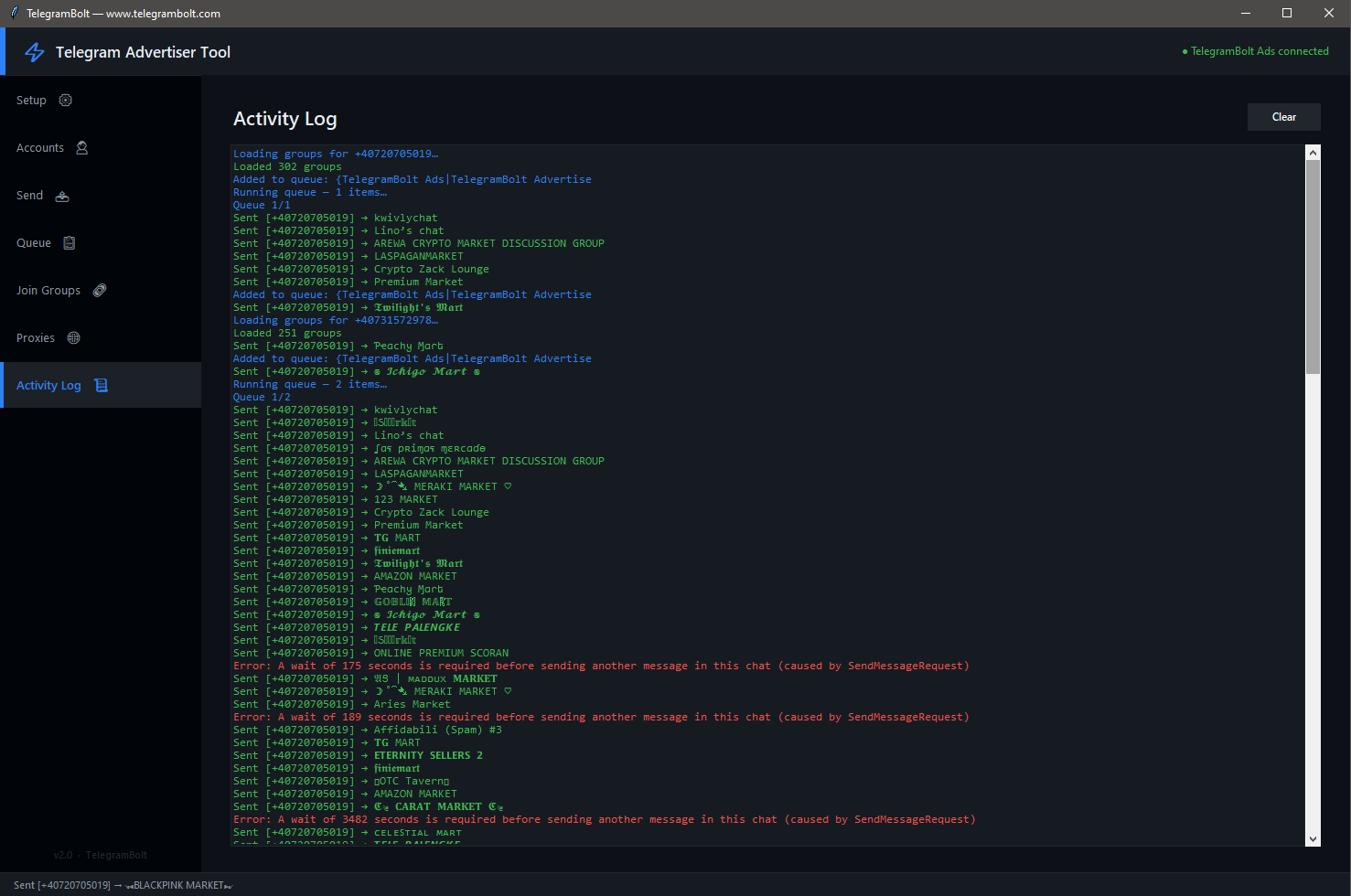Click the person icon beside Accounts
1351x896 pixels.
tap(82, 148)
